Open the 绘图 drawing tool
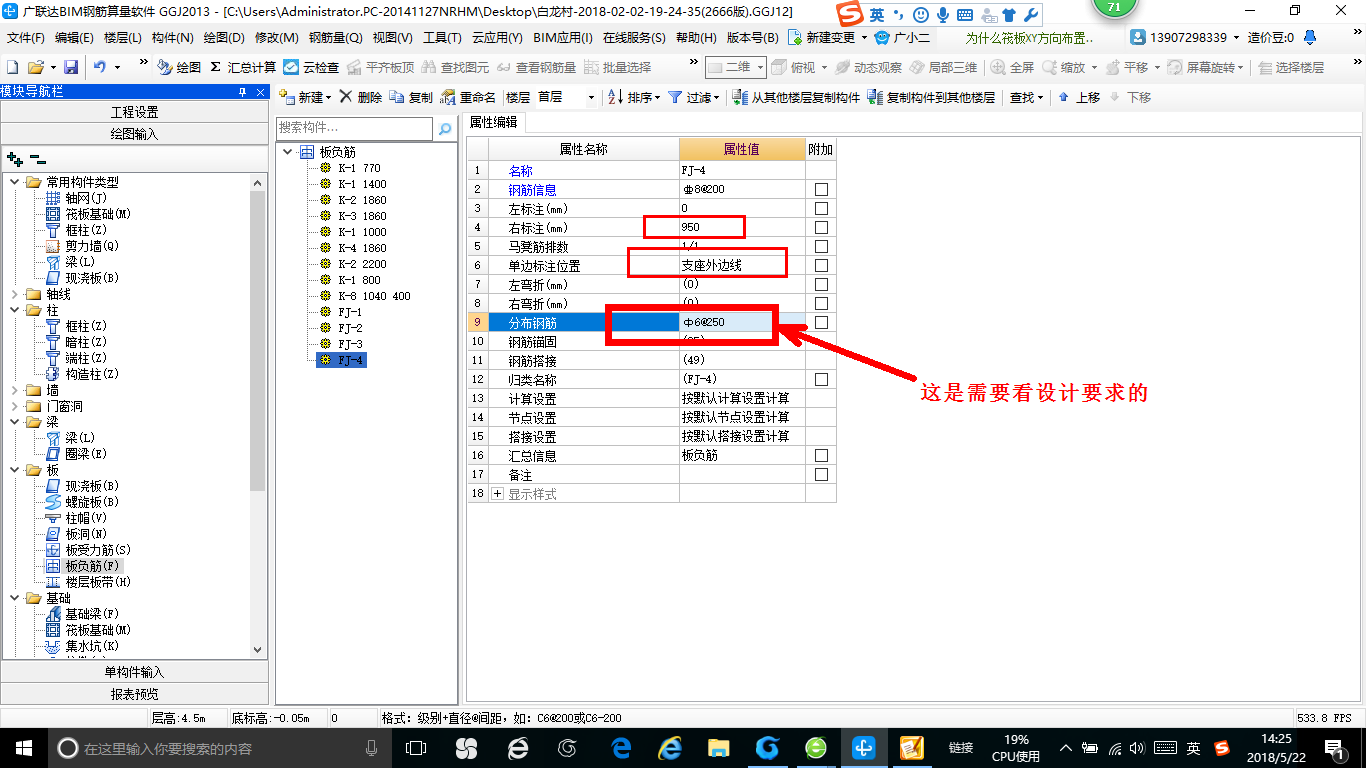Viewport: 1366px width, 768px height. (179, 67)
